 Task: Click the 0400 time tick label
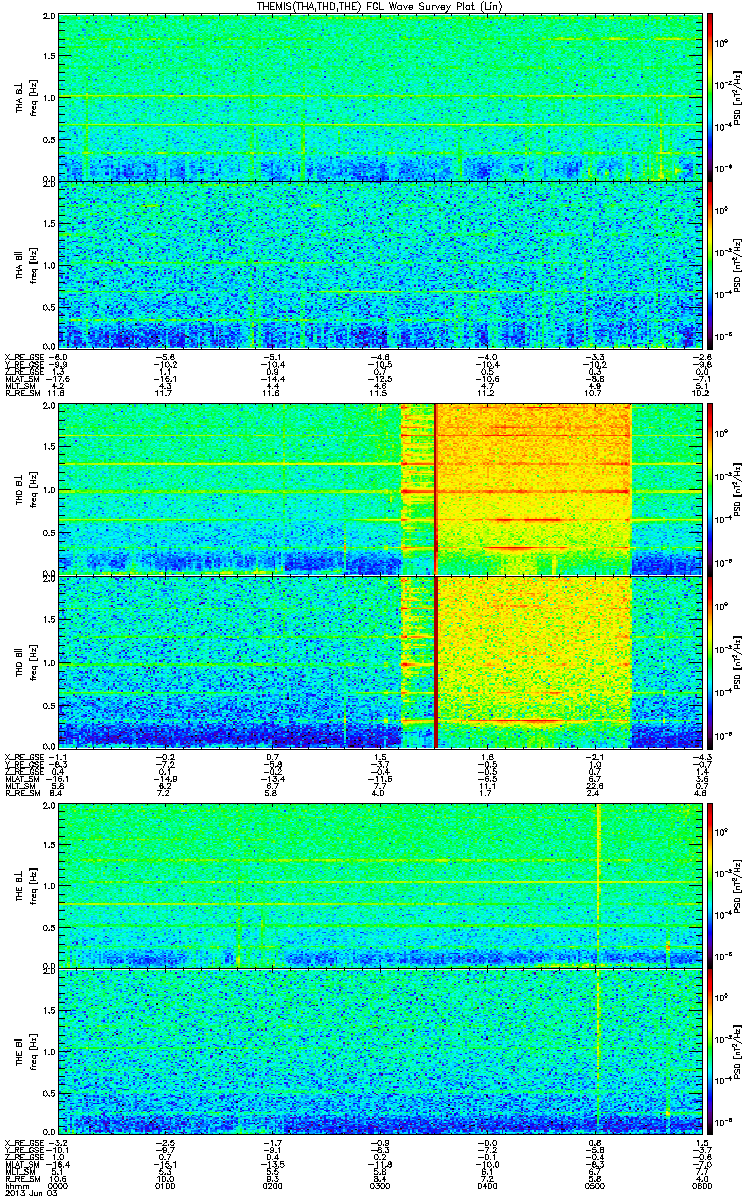coord(487,1187)
